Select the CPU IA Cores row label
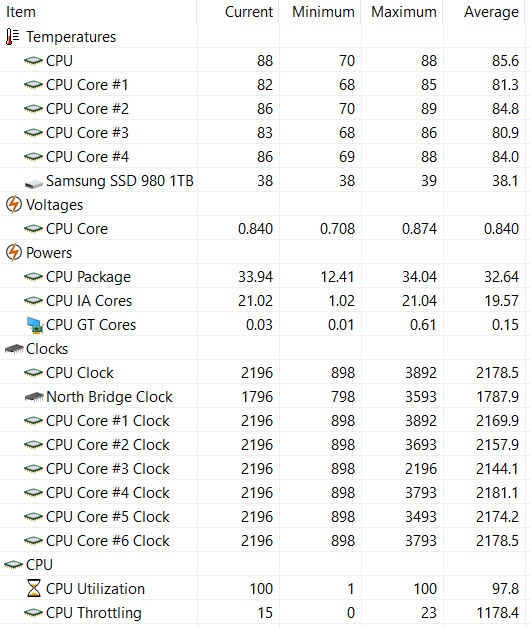531x628 pixels. tap(89, 301)
